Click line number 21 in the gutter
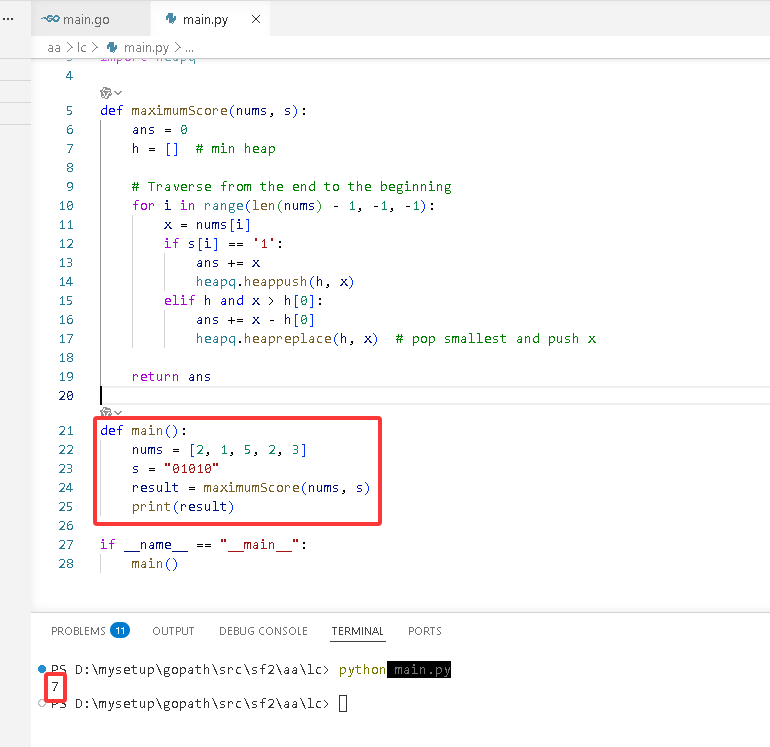Screen dimensions: 770x747 coord(66,431)
